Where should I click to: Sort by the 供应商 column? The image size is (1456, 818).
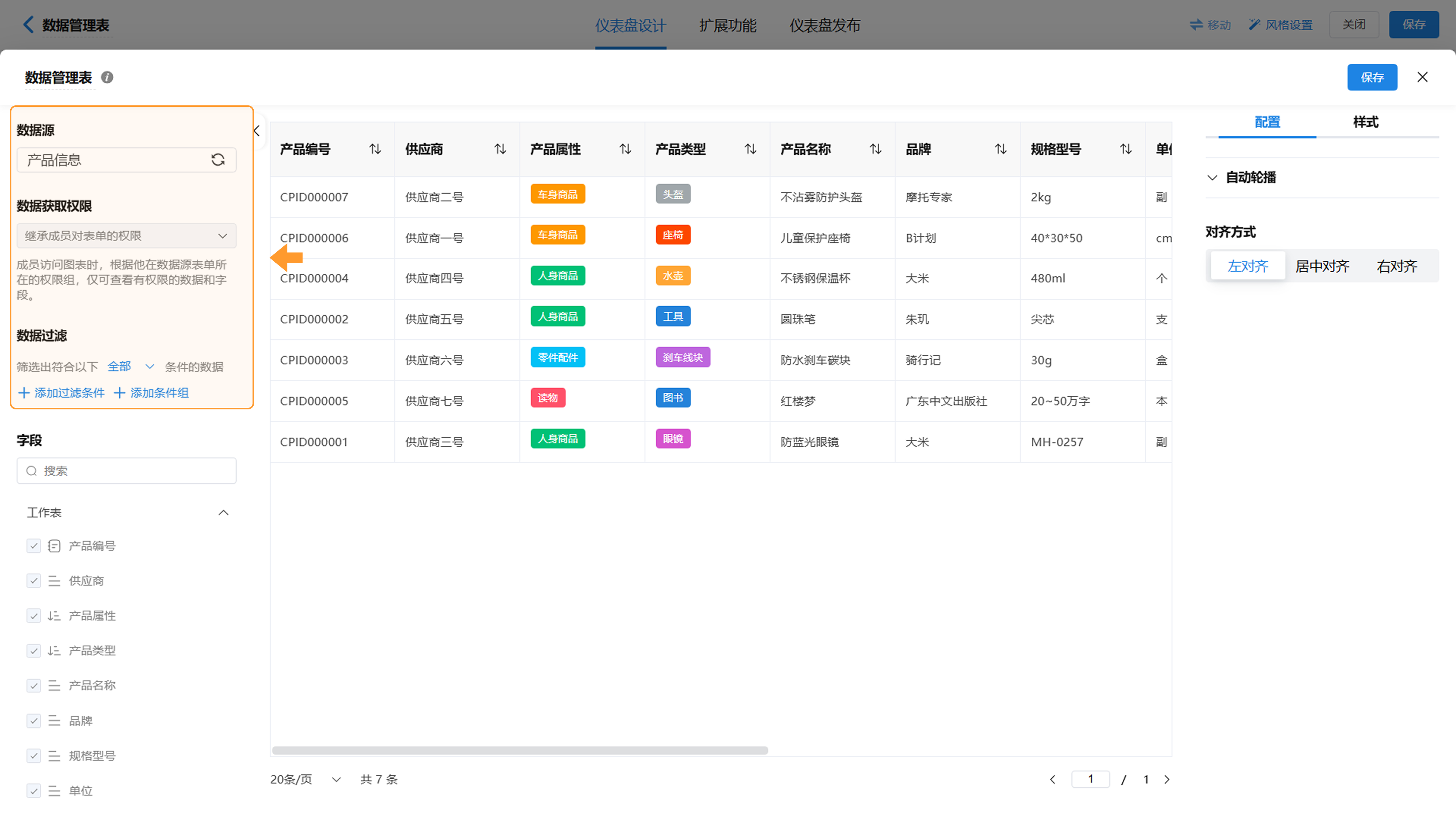[x=500, y=149]
